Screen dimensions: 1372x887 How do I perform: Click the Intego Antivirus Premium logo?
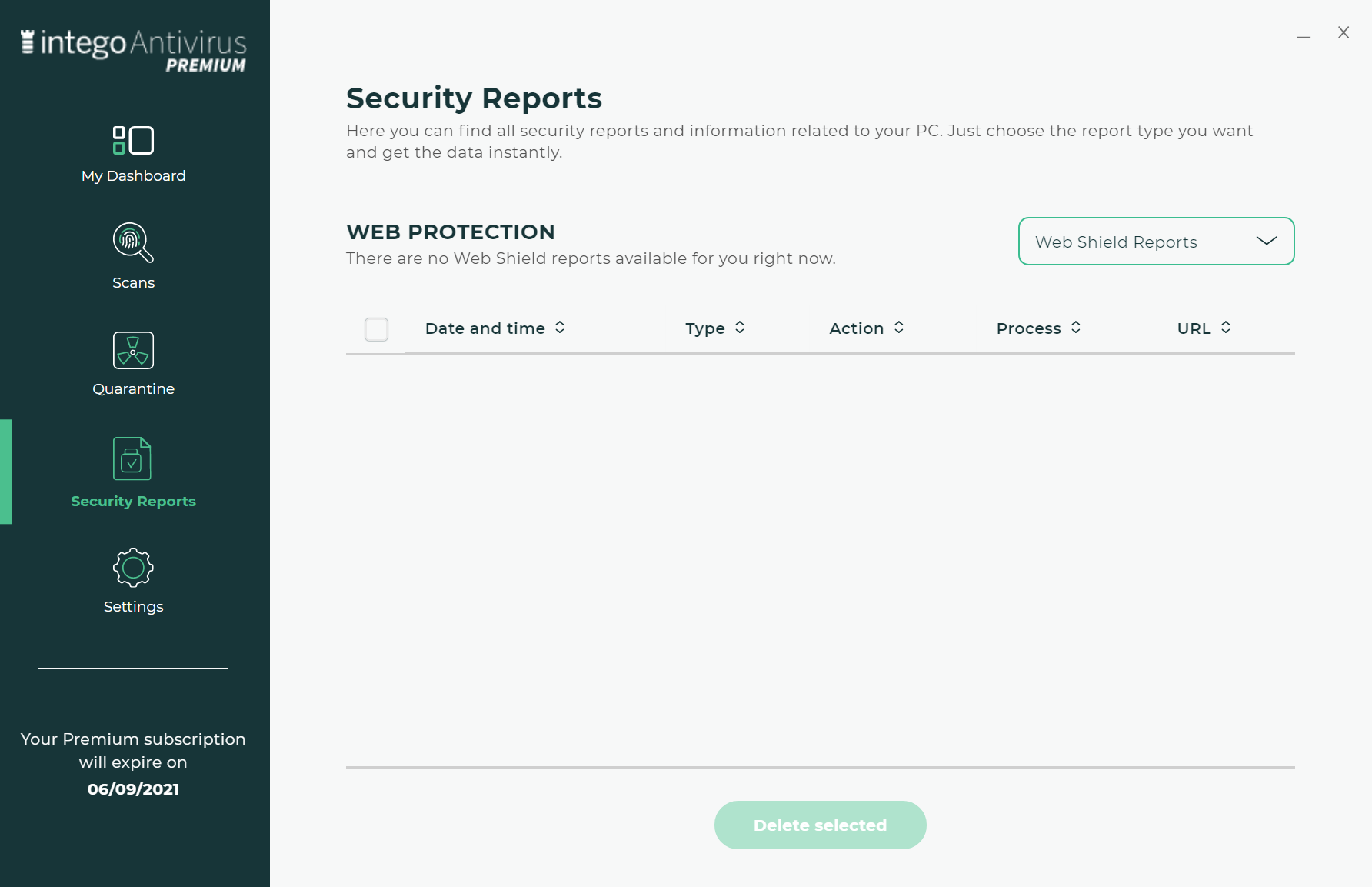tap(133, 51)
